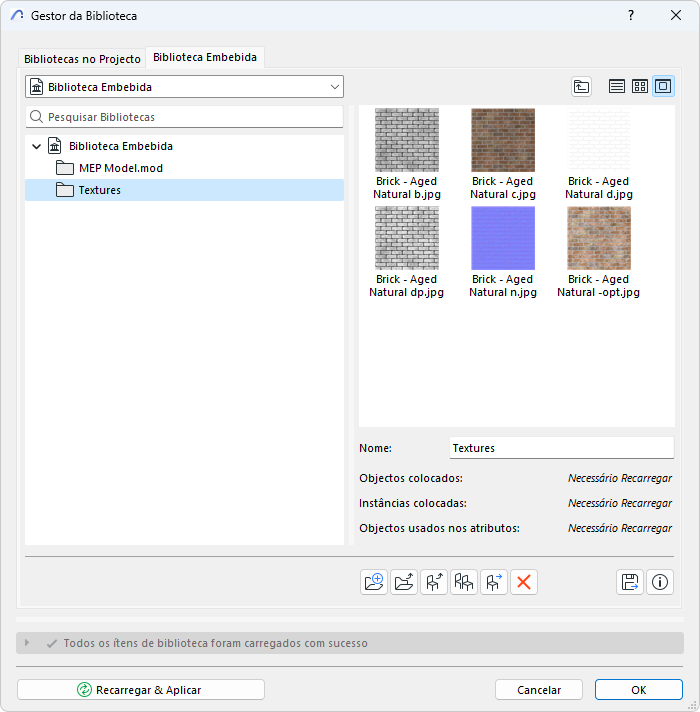Viewport: 700px width, 712px height.
Task: Click the move object chair-arrow icon
Action: [493, 582]
